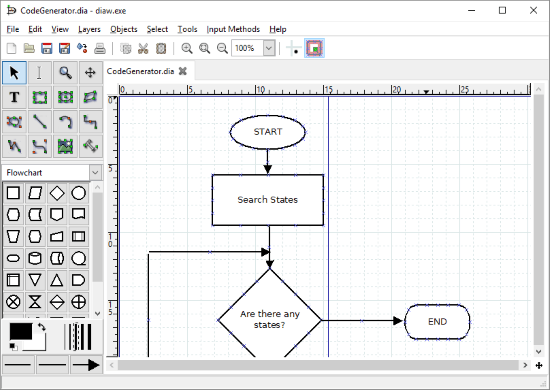Select the Text edit cursor tool
This screenshot has width=550, height=390.
(39, 73)
